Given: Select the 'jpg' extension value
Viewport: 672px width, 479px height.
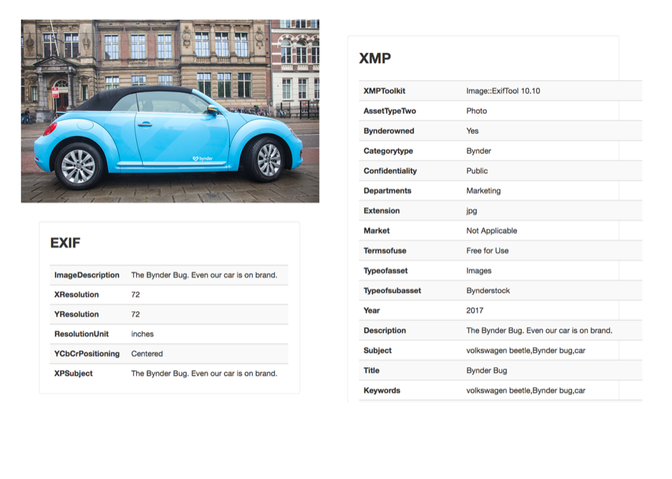Looking at the screenshot, I should tap(471, 211).
